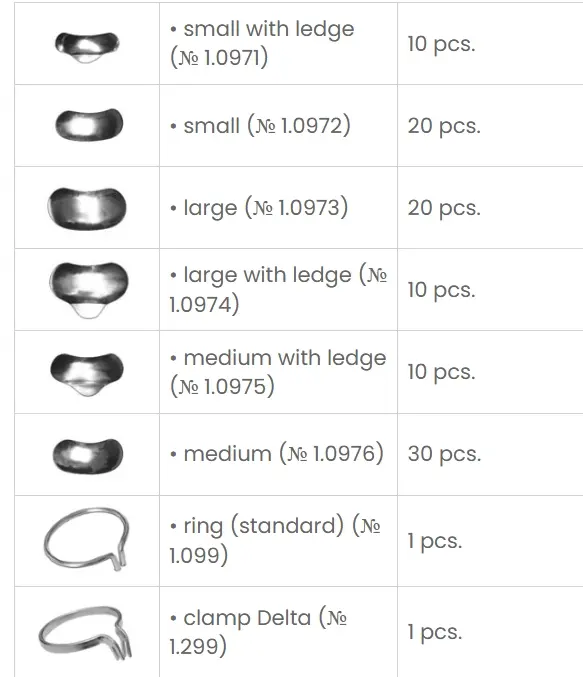This screenshot has height=677, width=583.
Task: Open the large with ledge matrix image
Action: 89,290
